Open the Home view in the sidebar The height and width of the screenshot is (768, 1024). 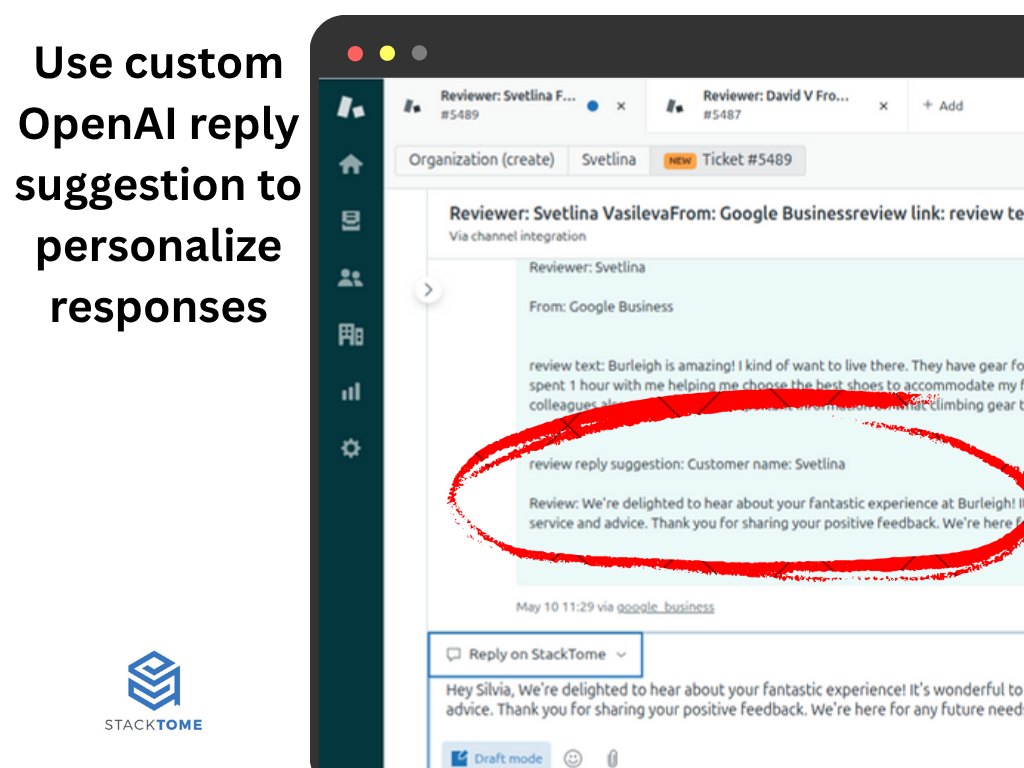tap(351, 164)
